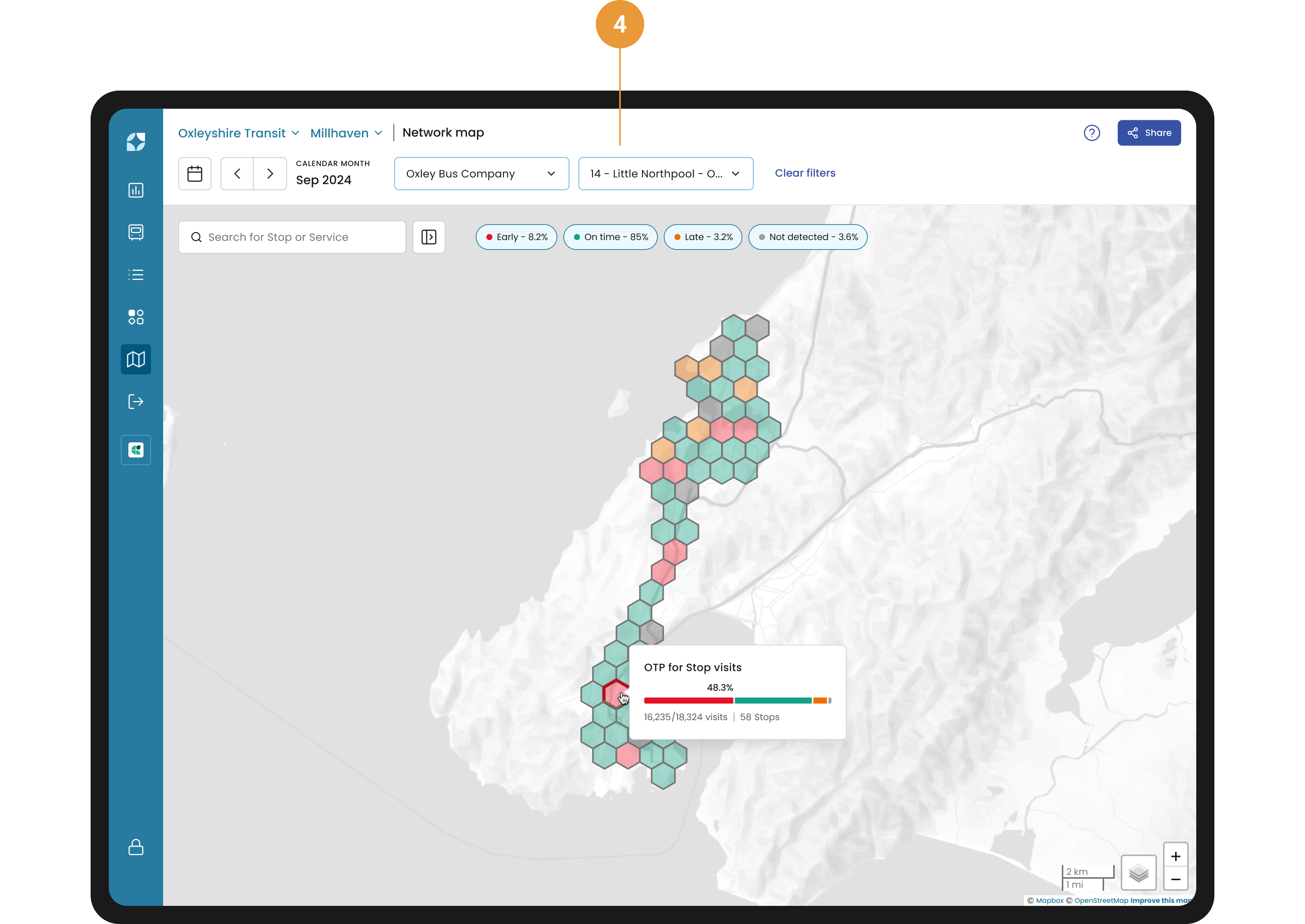This screenshot has height=924, width=1305.
Task: Open the help question mark icon
Action: pyautogui.click(x=1091, y=132)
